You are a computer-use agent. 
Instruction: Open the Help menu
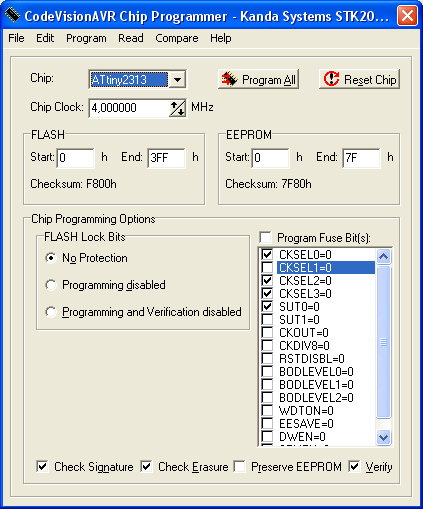pos(220,38)
